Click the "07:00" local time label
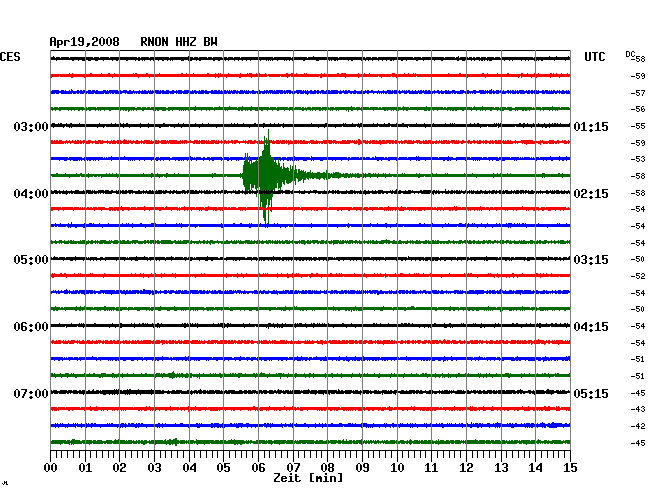650x494 pixels. point(31,393)
